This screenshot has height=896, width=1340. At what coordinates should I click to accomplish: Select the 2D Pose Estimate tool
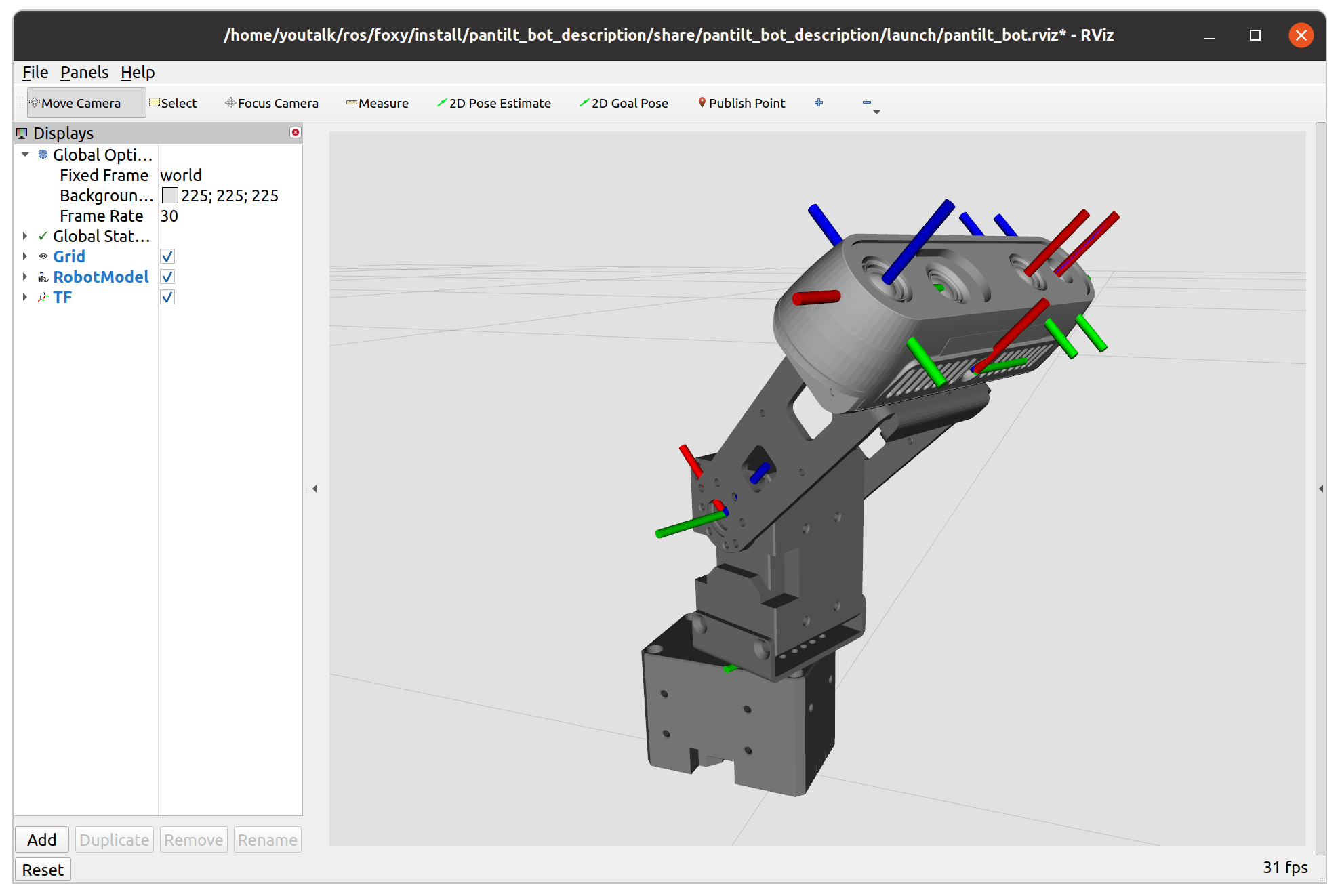pos(494,102)
